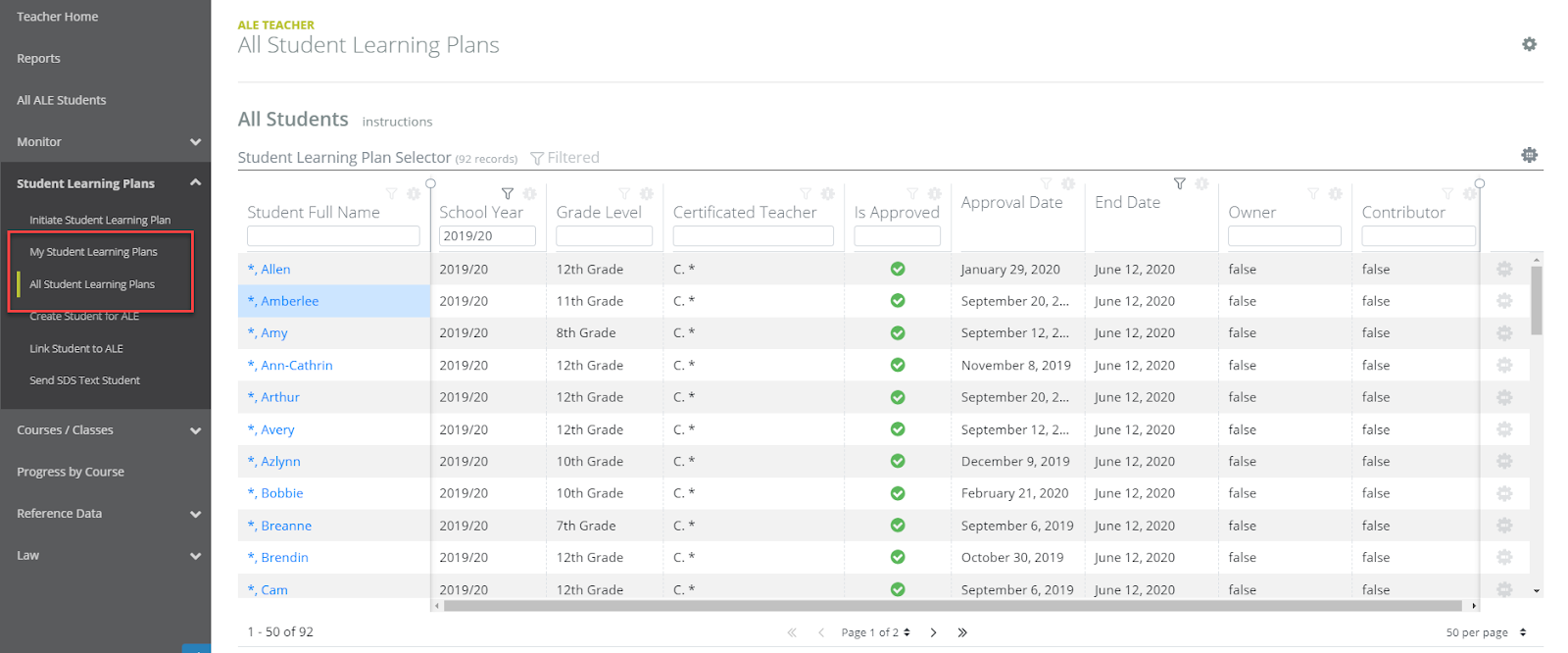The width and height of the screenshot is (1568, 653).
Task: Open row actions gear for Arthur
Action: pos(1504,397)
